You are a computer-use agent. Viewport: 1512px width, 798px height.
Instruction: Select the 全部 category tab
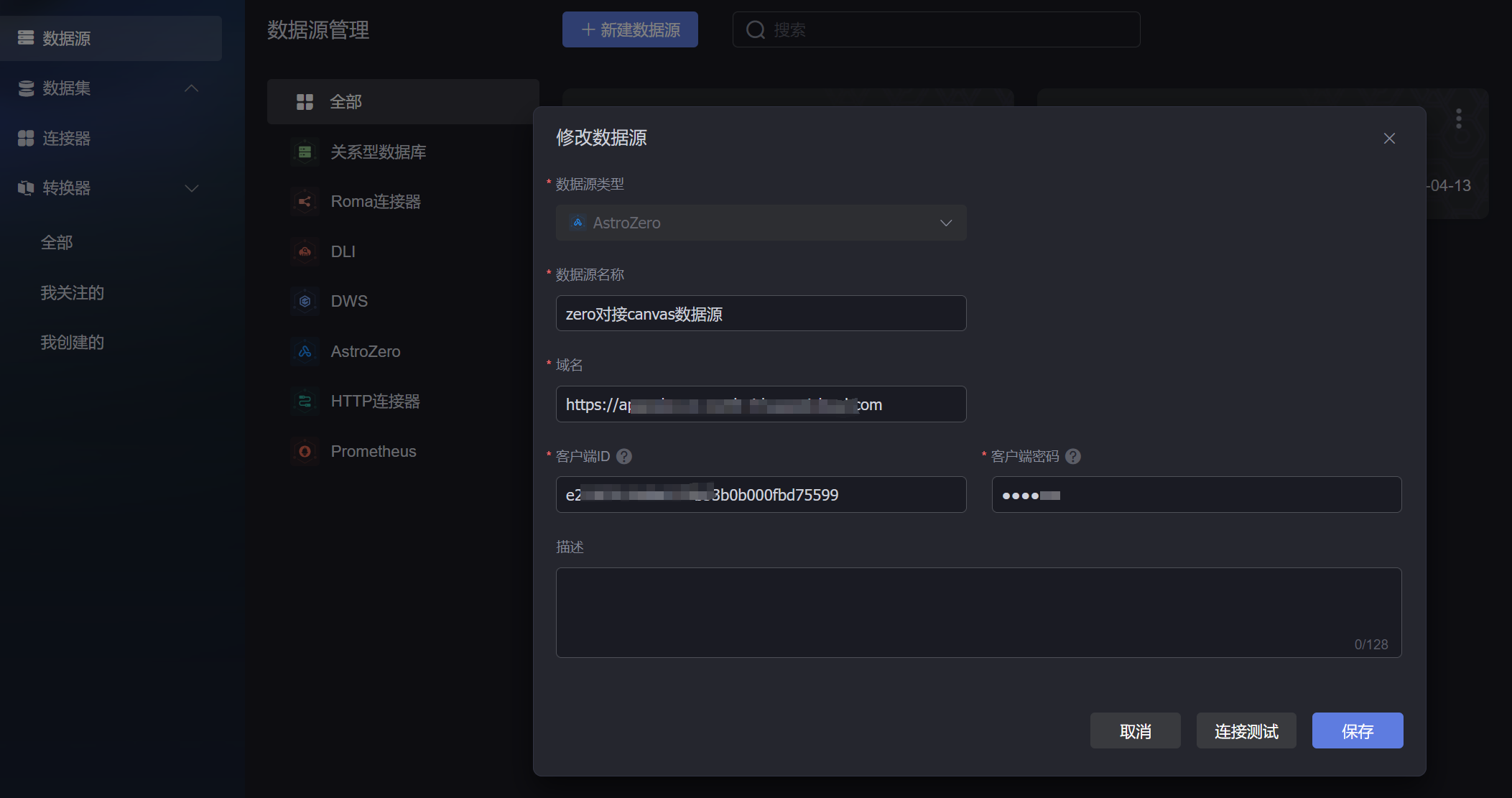(345, 102)
